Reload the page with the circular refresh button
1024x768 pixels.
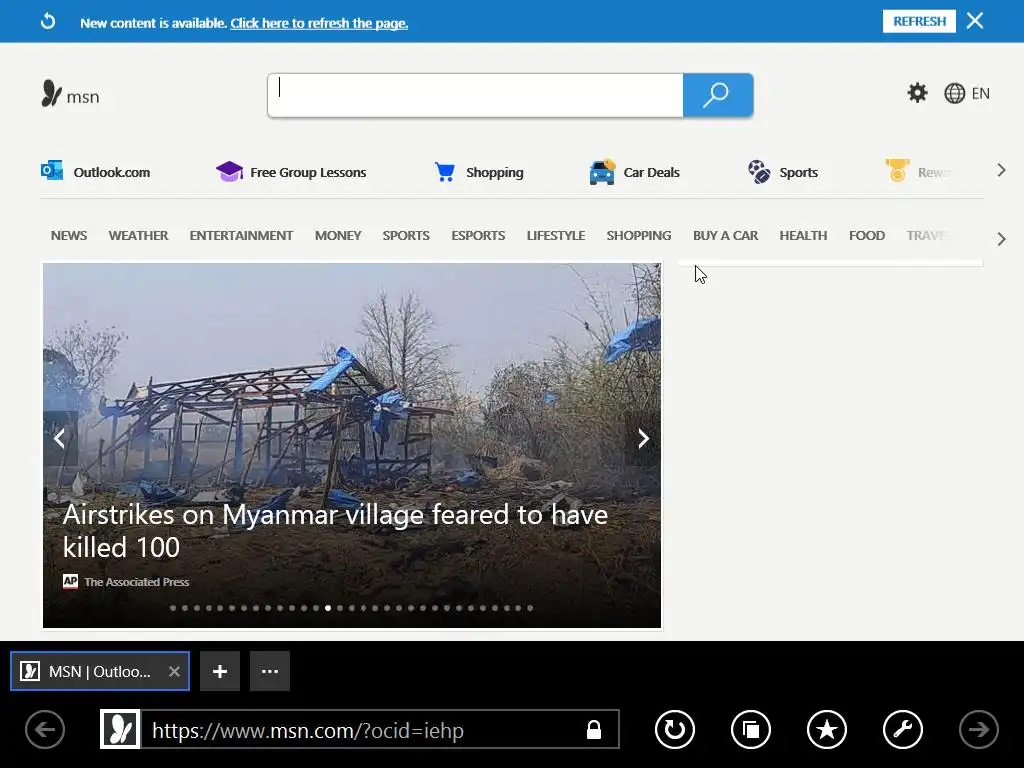[675, 729]
